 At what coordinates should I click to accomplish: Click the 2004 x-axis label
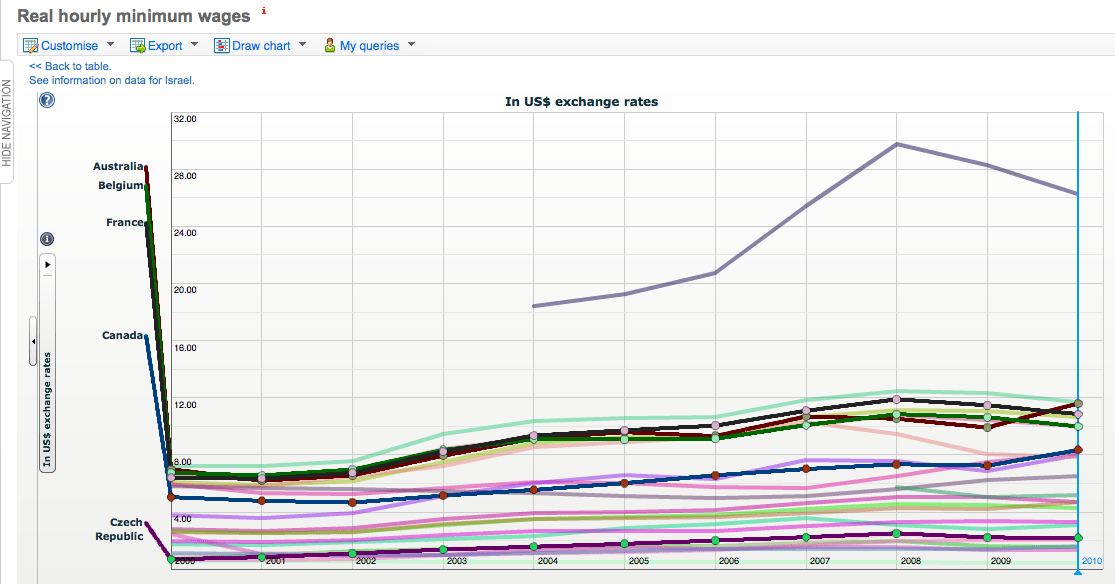point(548,561)
